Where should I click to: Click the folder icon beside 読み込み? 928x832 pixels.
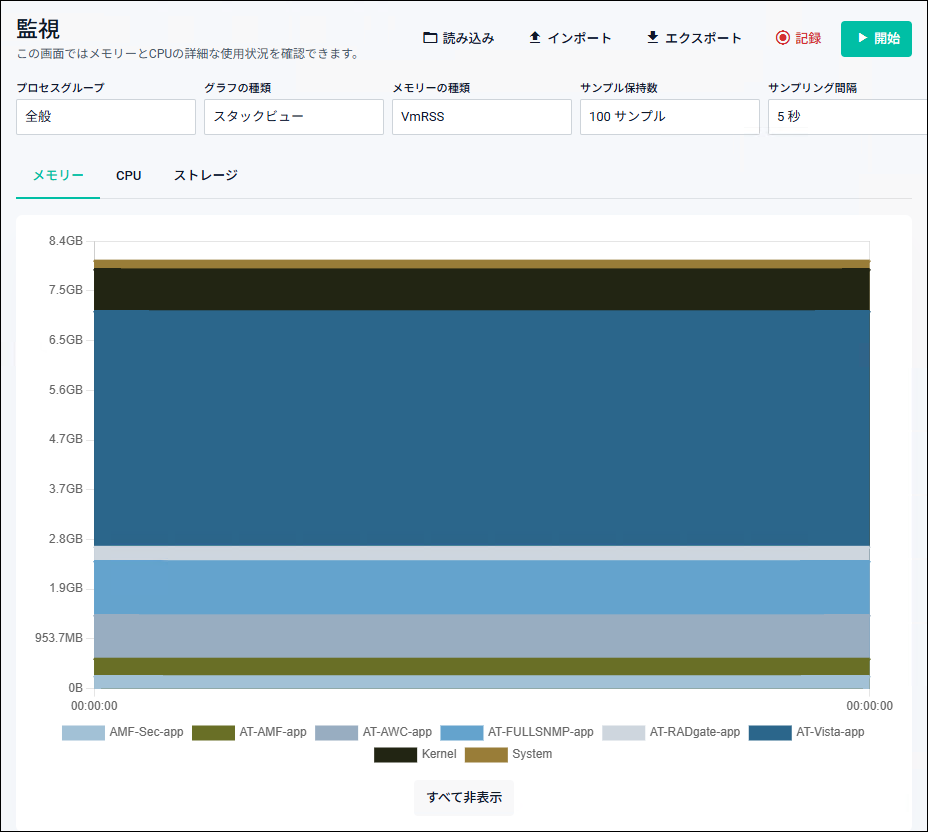point(430,38)
